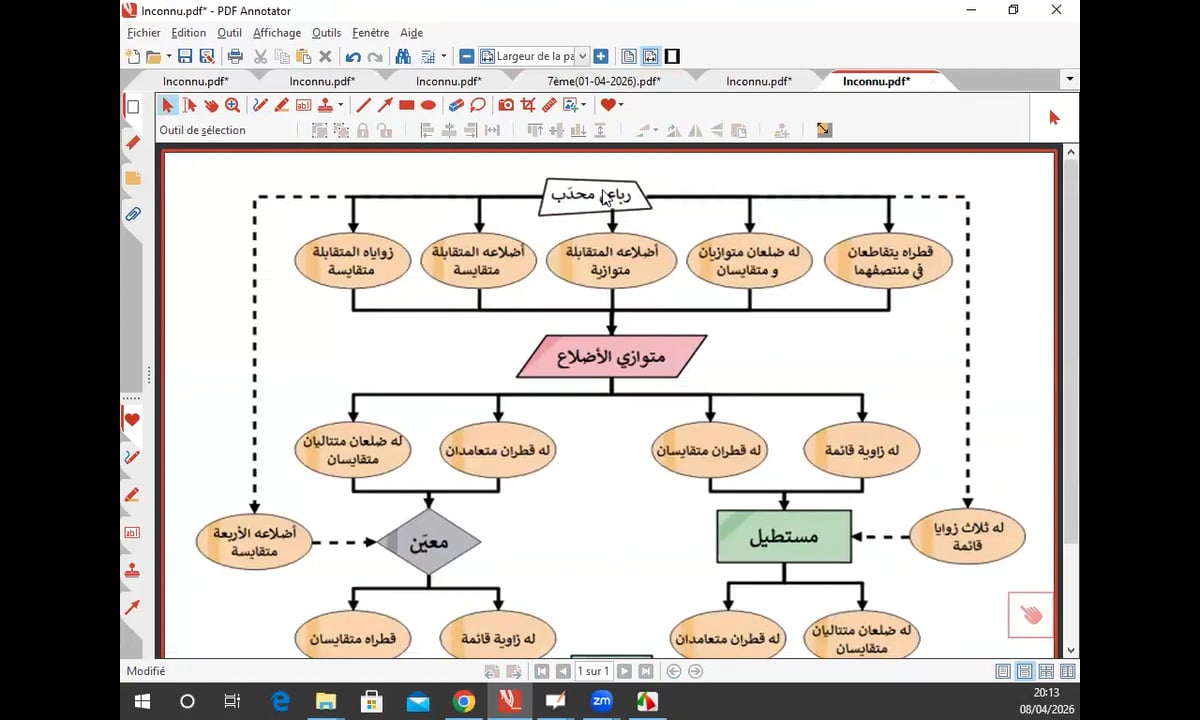The image size is (1200, 720).
Task: Open the favorites heart toolbox sidebar tab
Action: coord(131,419)
